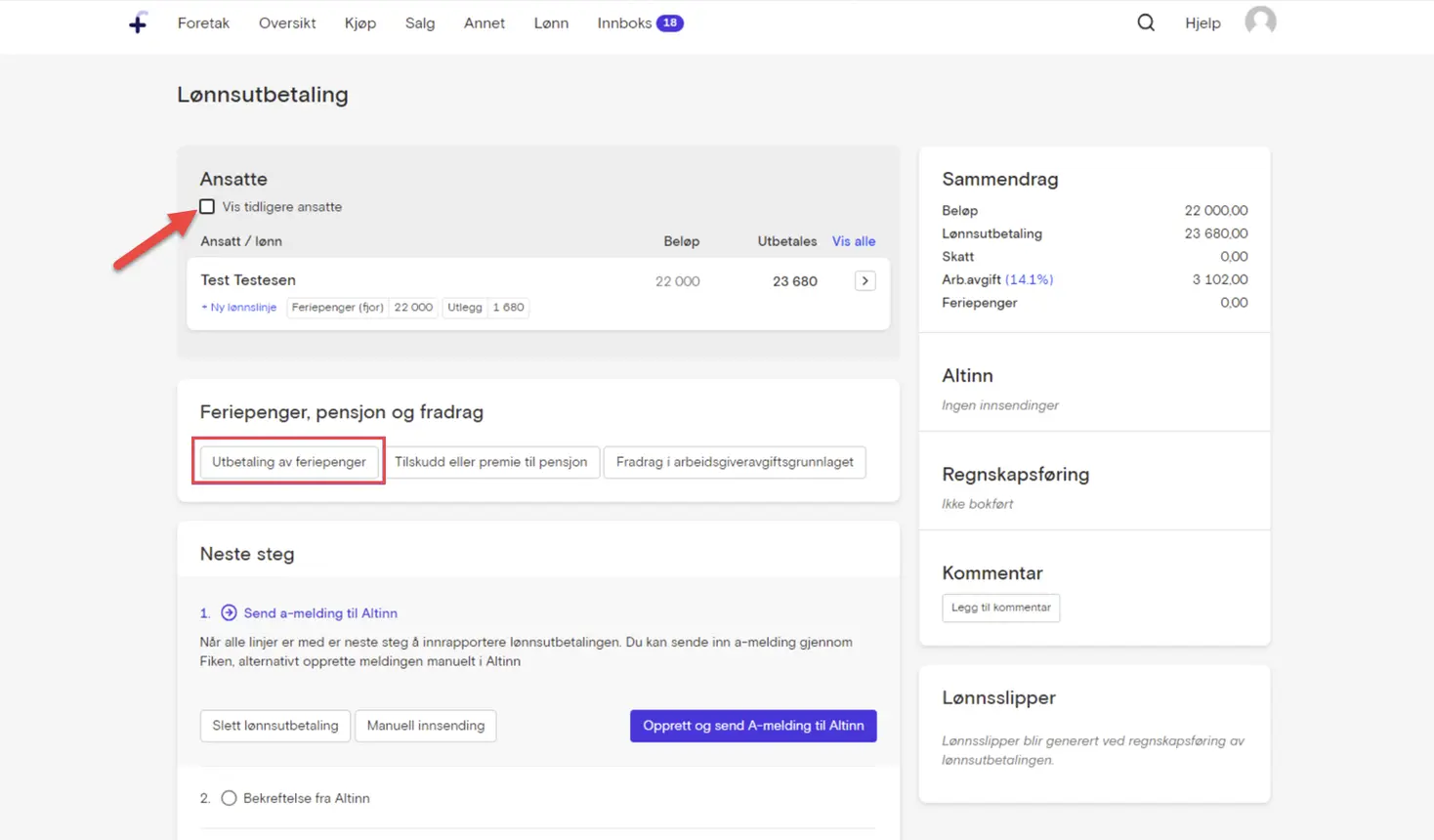Open search with the magnifier icon
Viewport: 1434px width, 840px height.
coord(1146,22)
